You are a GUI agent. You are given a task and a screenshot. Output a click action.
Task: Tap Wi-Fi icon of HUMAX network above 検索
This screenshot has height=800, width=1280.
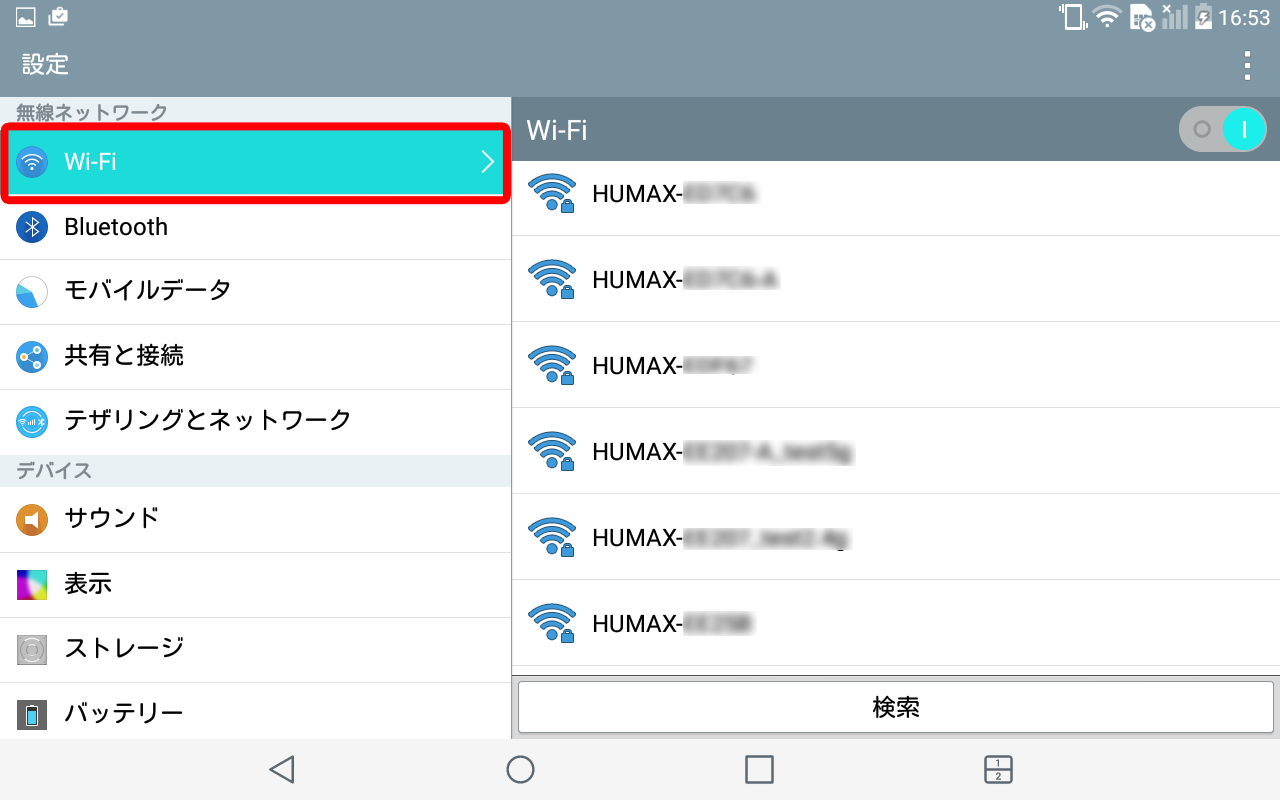point(552,624)
